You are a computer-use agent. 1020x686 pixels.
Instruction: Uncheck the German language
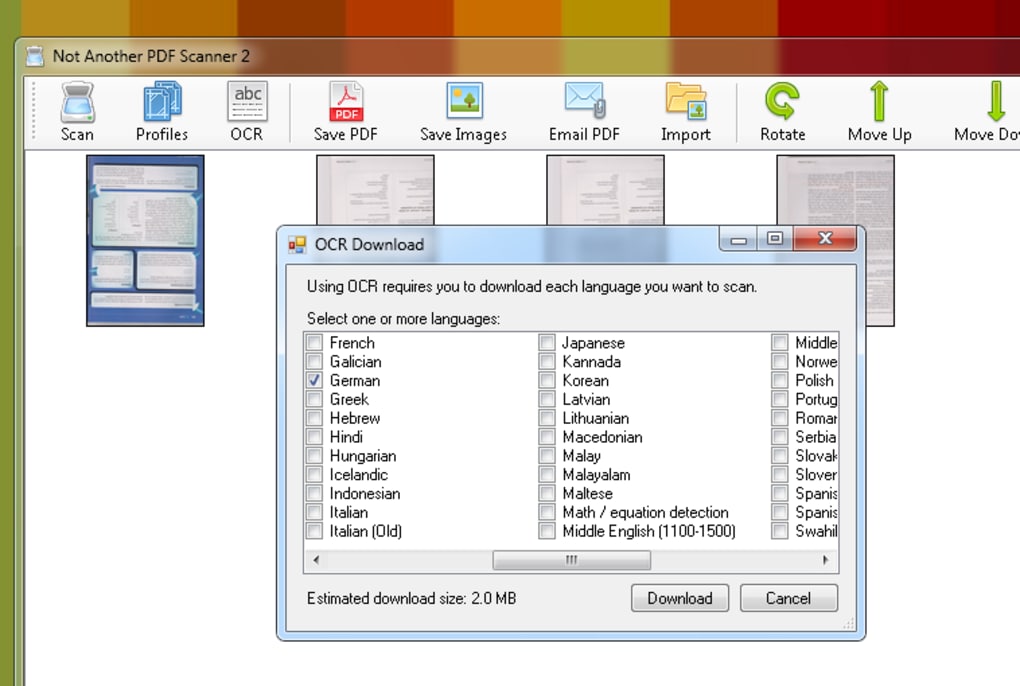click(313, 380)
